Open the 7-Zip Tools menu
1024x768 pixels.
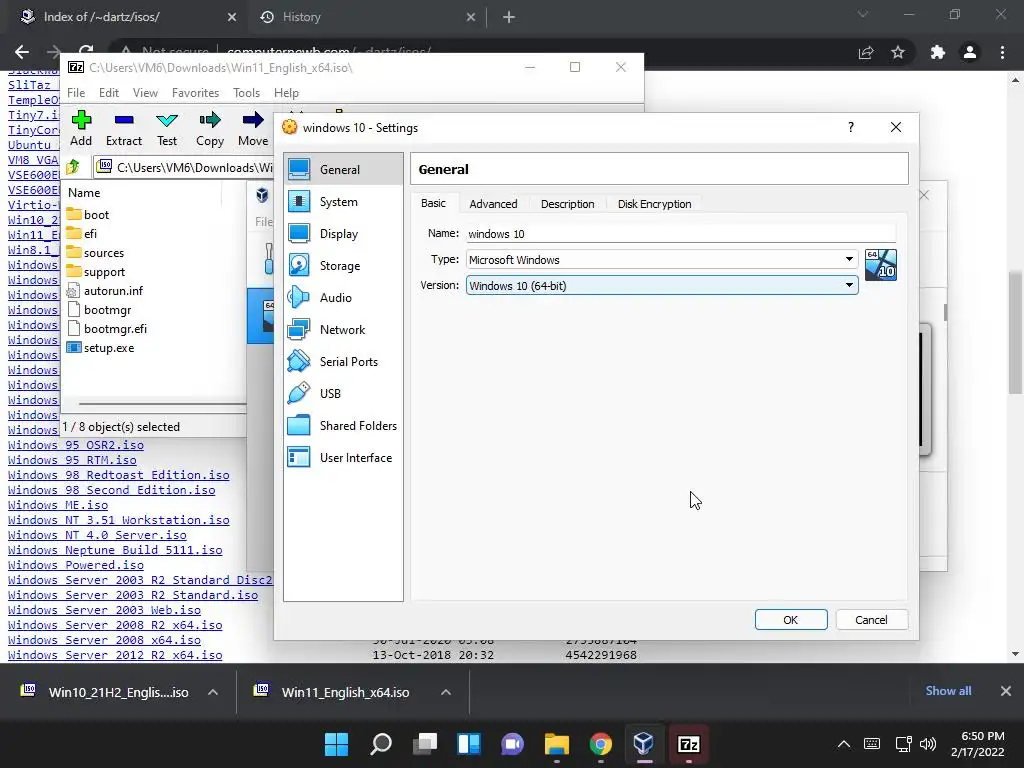click(x=246, y=93)
